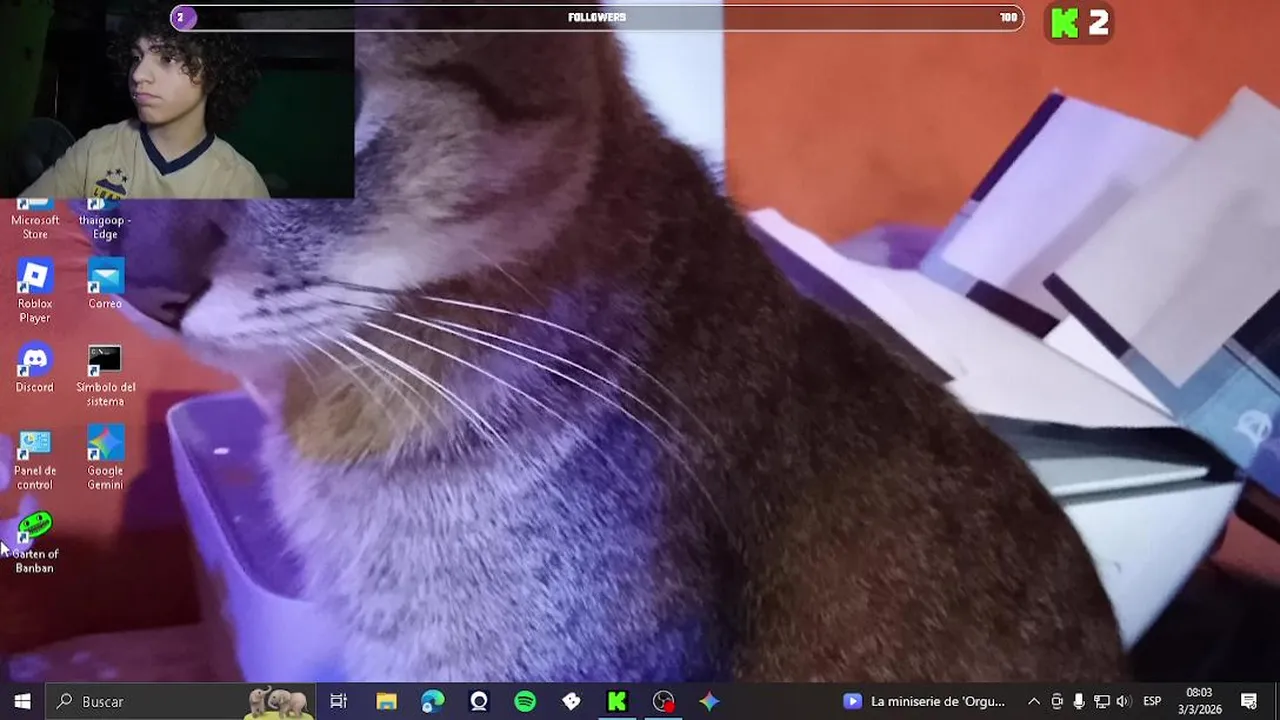This screenshot has height=720, width=1280.
Task: Open the thaigoop - Edge desktop shortcut
Action: [105, 220]
